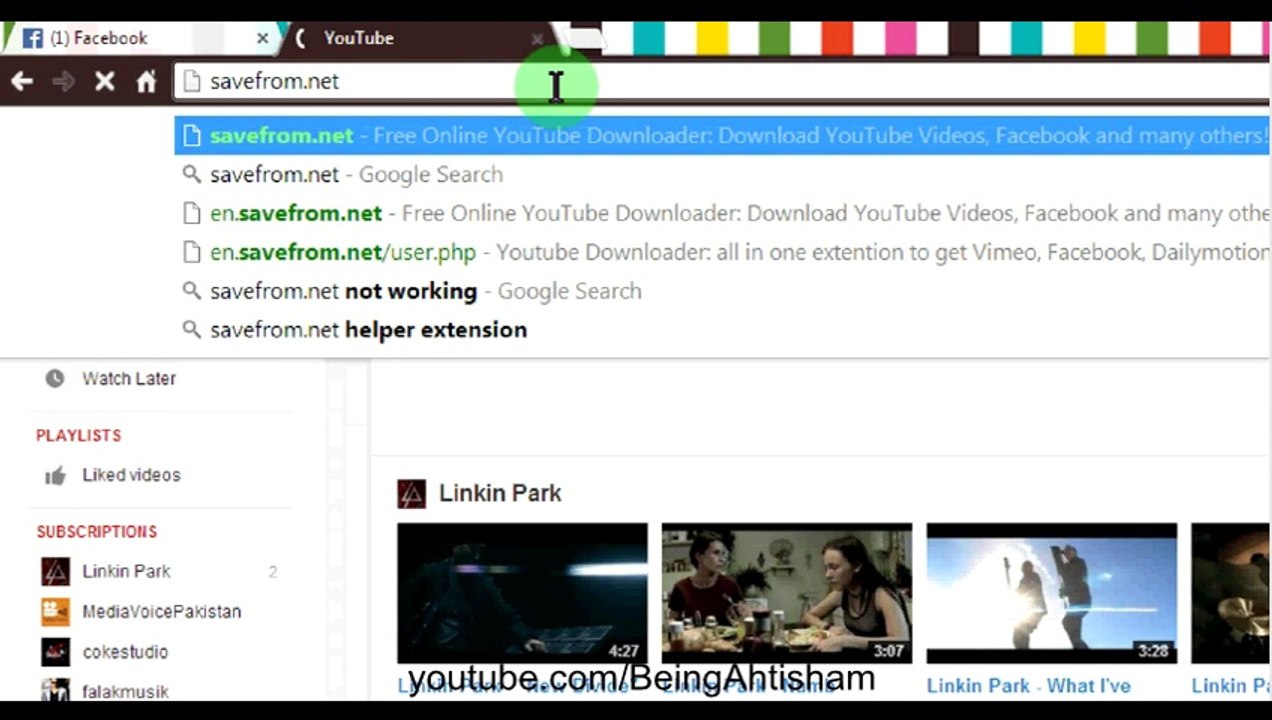This screenshot has width=1272, height=720.
Task: Switch to the YouTube tab
Action: click(420, 38)
